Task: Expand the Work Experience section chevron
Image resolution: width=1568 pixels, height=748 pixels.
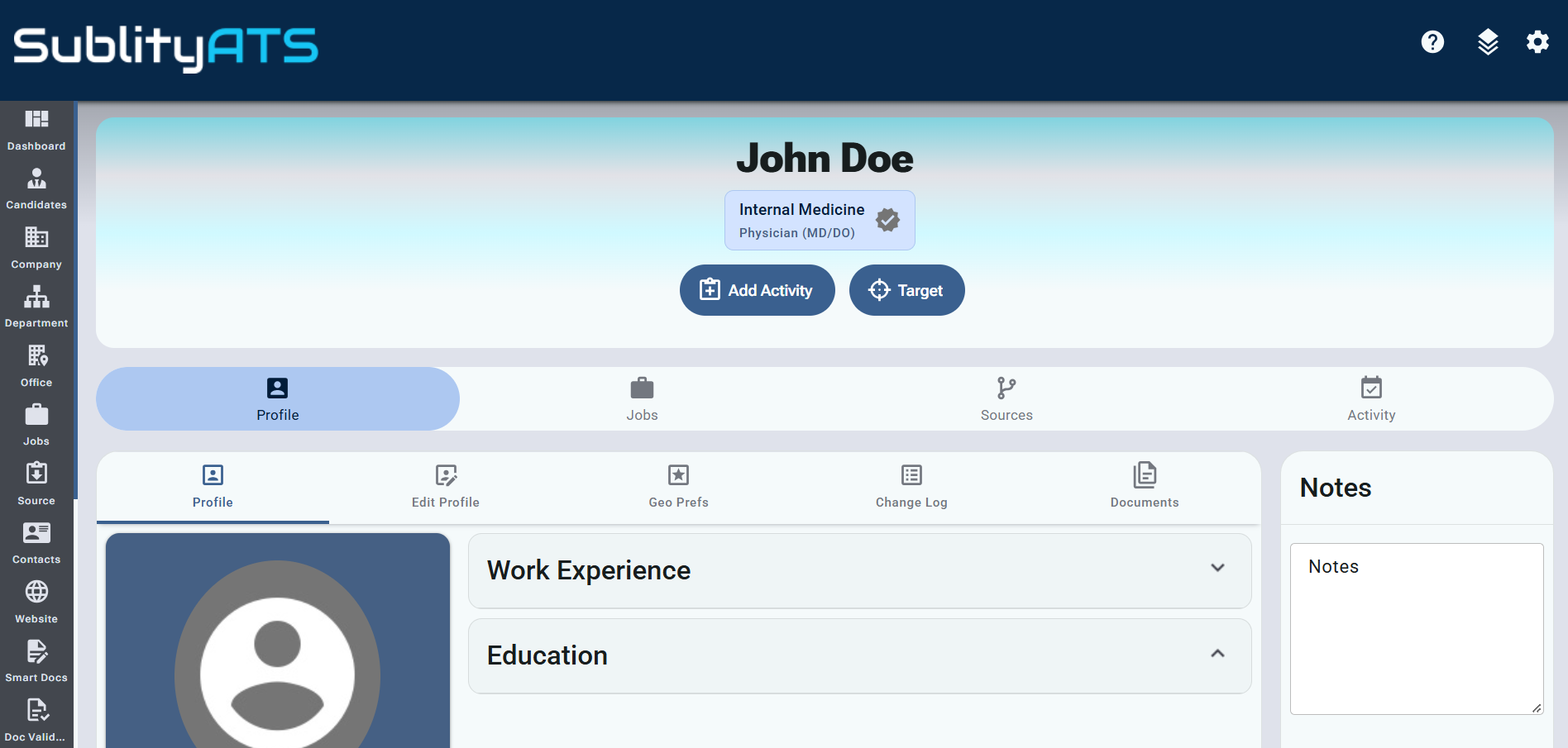Action: [1217, 568]
